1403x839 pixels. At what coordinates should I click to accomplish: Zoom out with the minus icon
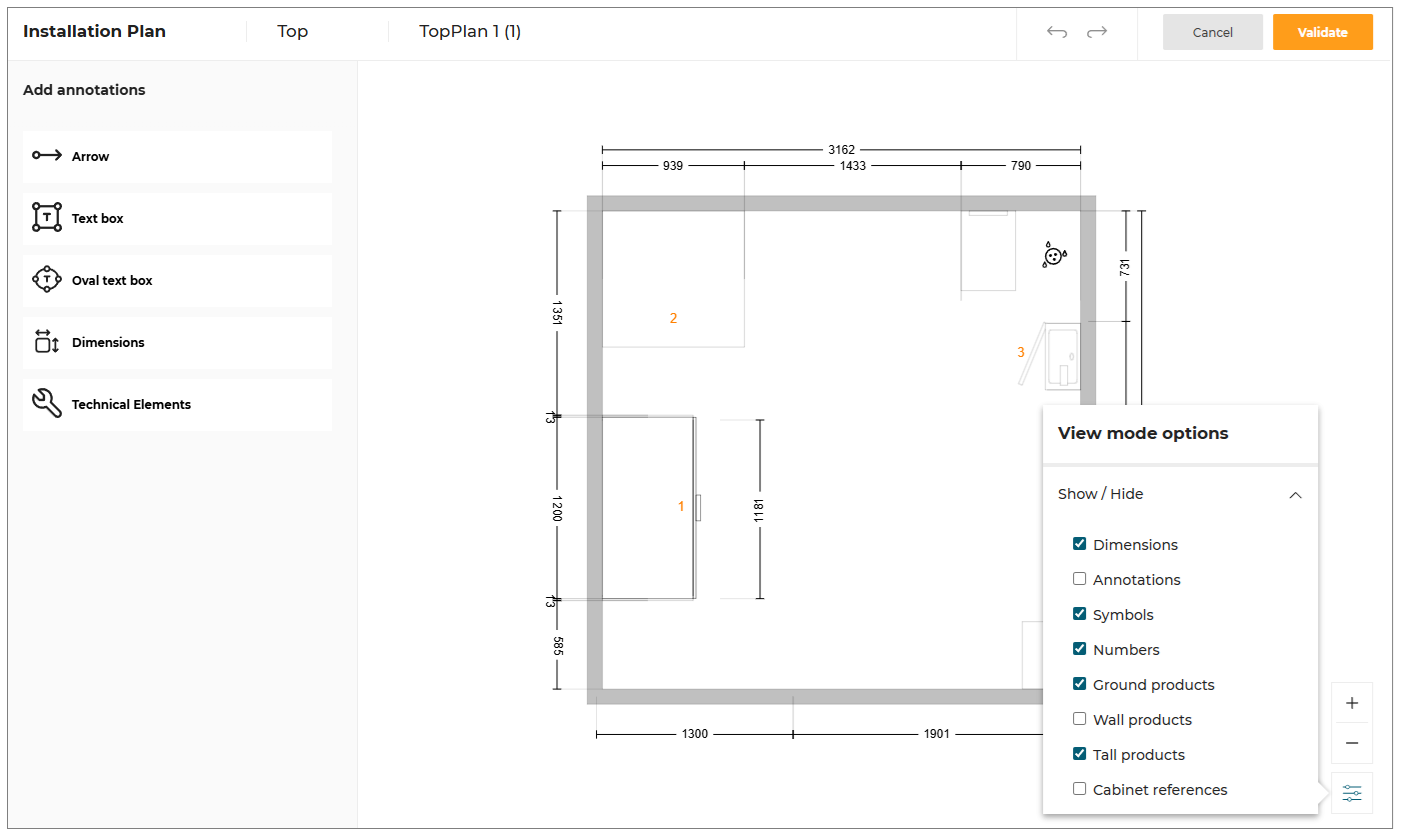[x=1352, y=743]
